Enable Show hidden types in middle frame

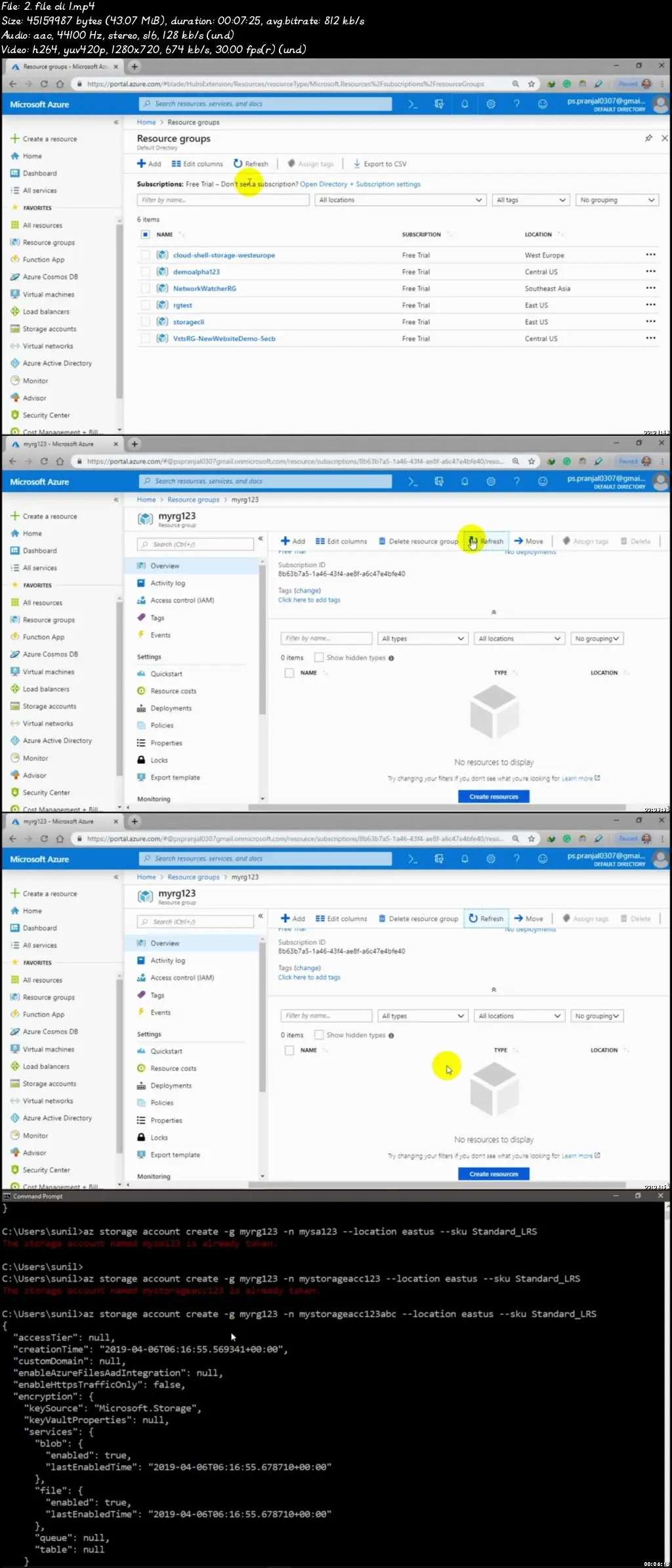[319, 658]
